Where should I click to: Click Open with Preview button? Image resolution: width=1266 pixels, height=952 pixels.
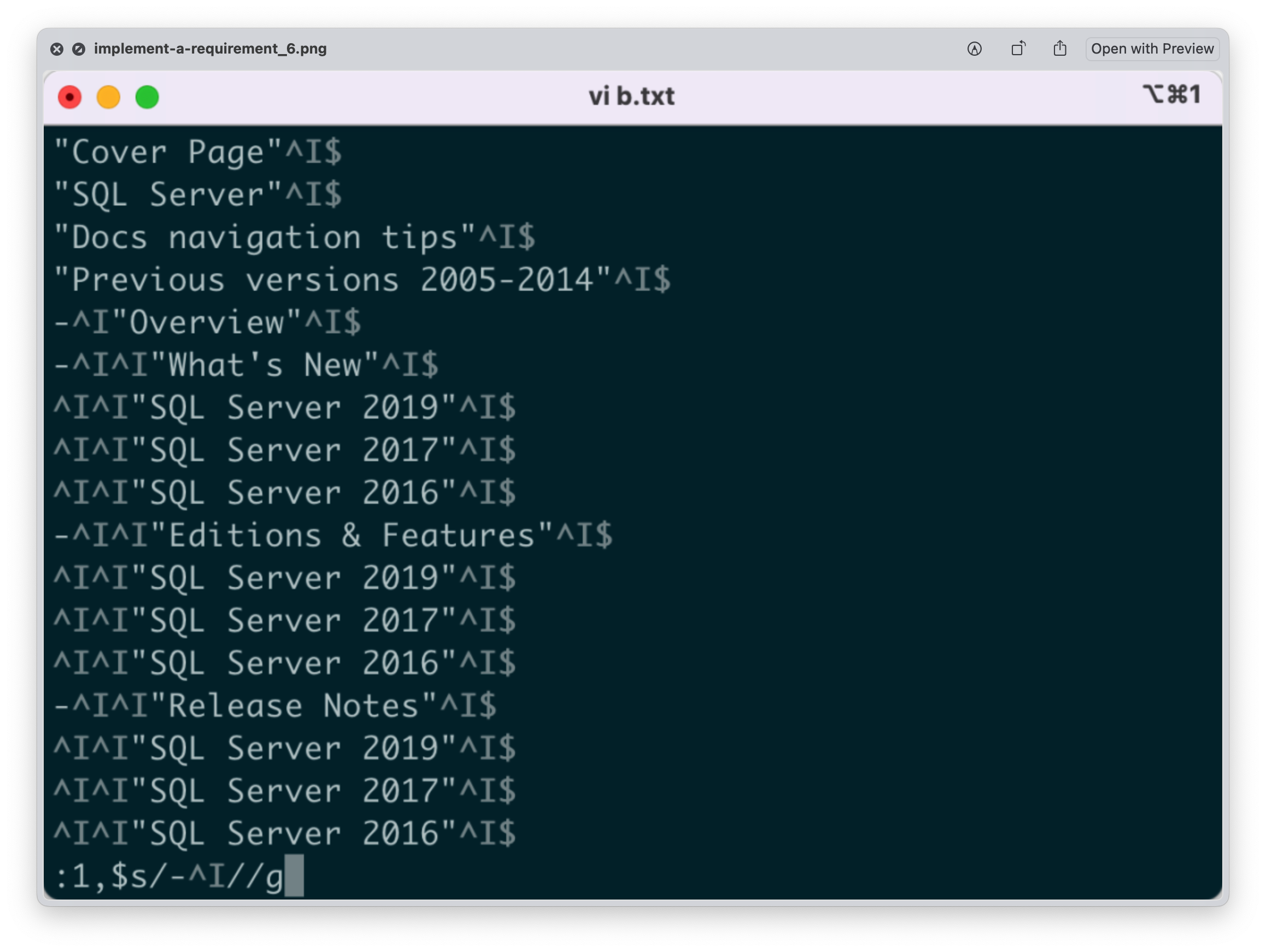point(1152,49)
